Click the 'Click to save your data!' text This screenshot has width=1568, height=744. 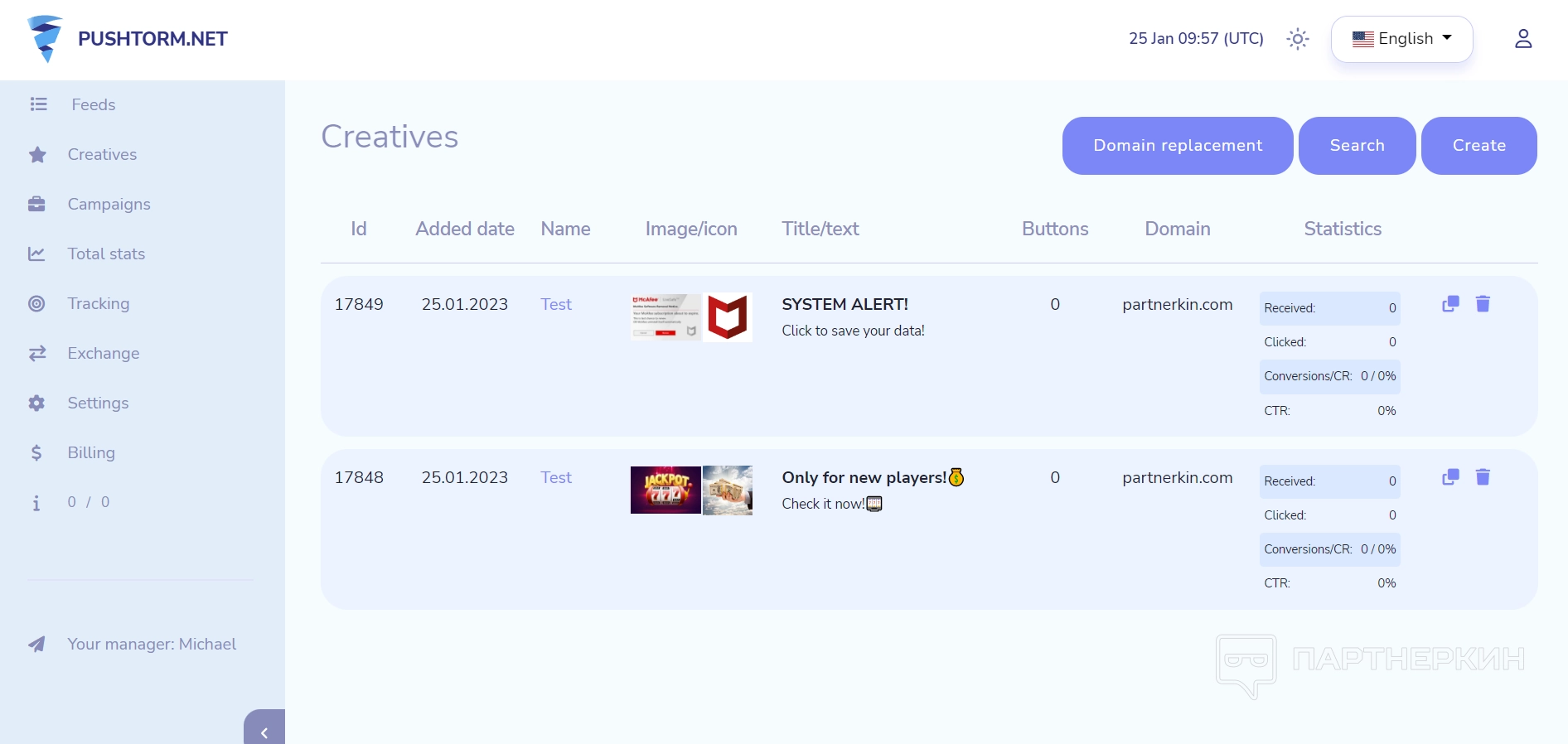853,331
